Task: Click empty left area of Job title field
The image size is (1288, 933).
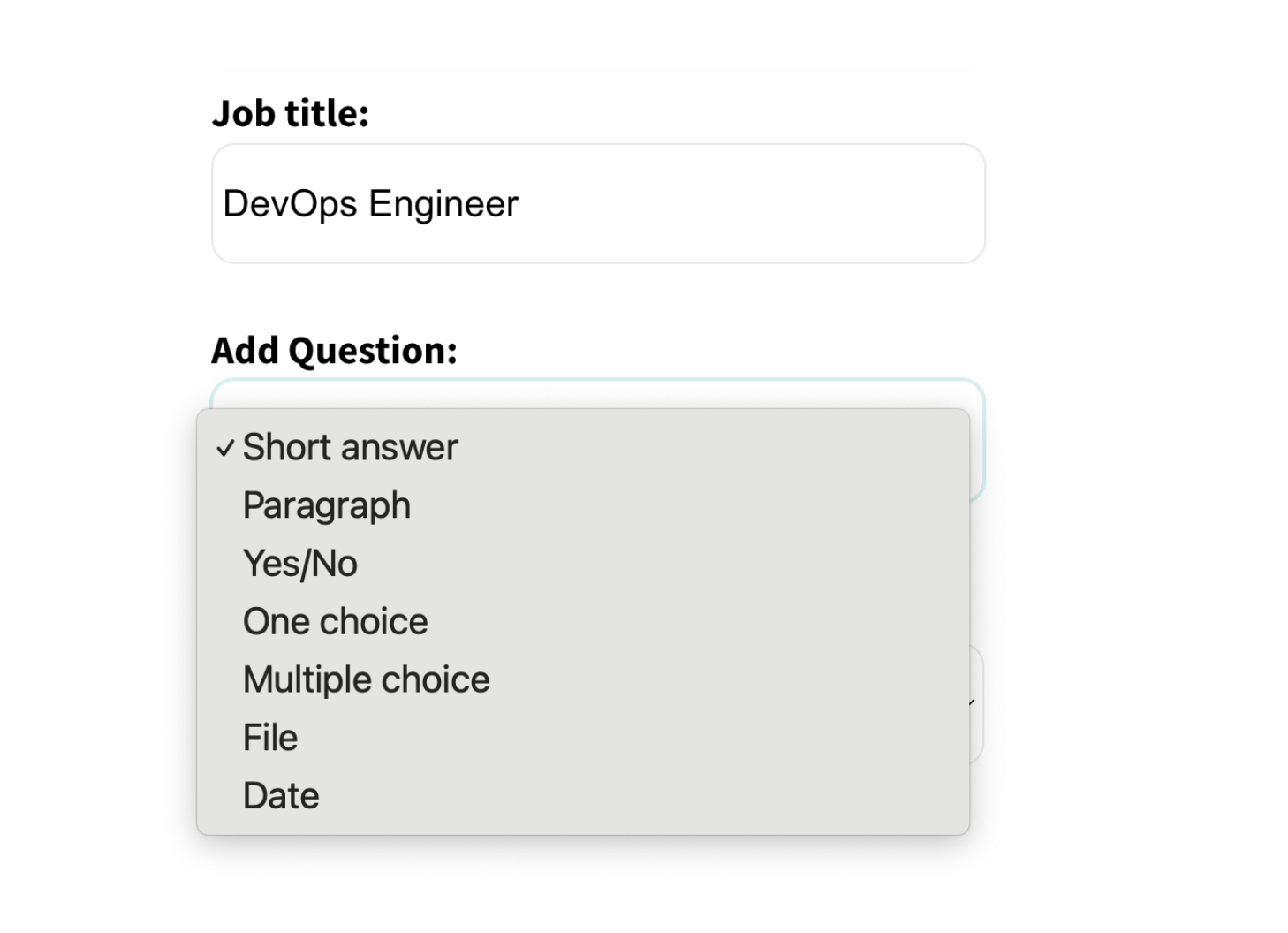Action: (217, 239)
